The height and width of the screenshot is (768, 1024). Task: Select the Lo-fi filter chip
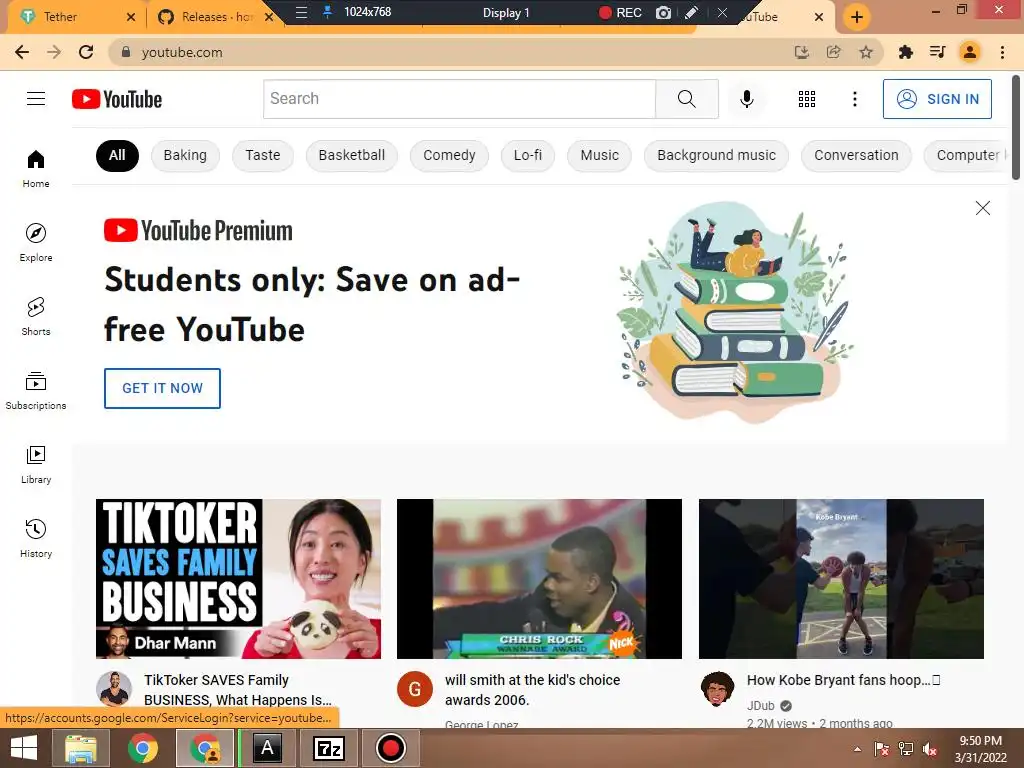(x=528, y=155)
